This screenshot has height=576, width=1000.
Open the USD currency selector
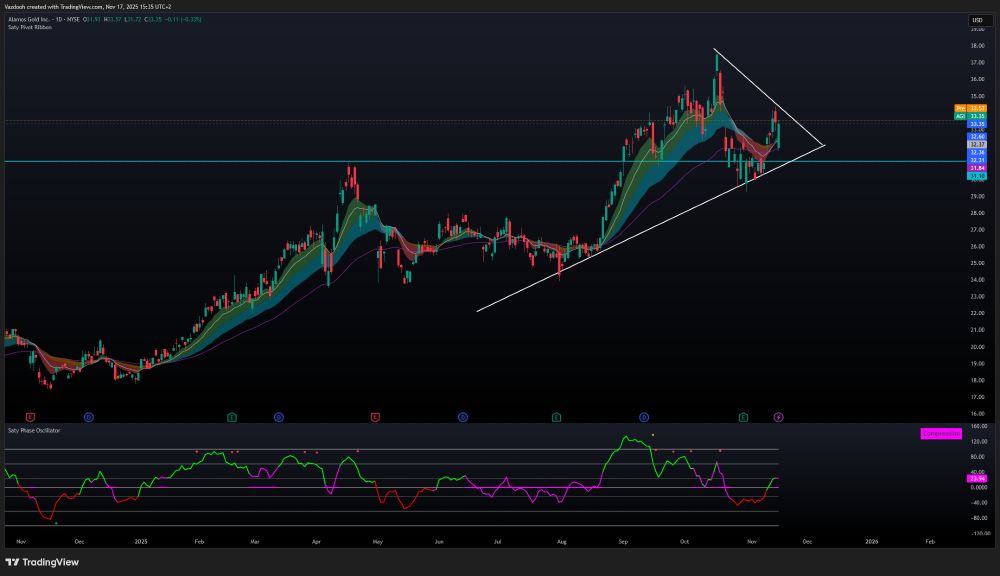click(x=978, y=20)
